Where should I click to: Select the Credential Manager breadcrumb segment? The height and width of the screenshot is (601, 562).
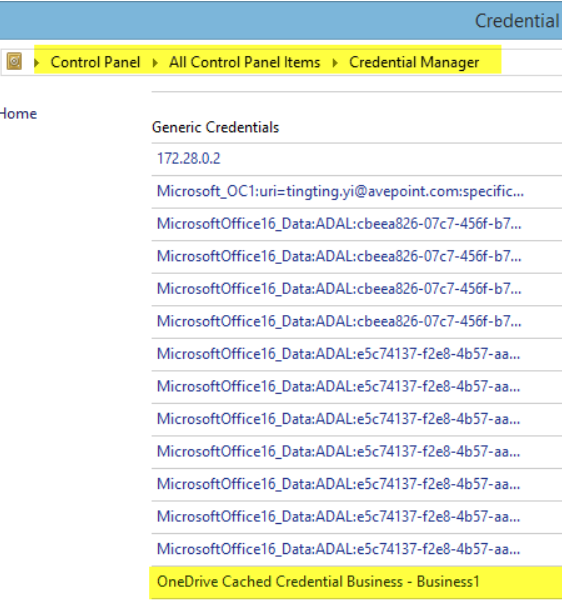tap(414, 62)
